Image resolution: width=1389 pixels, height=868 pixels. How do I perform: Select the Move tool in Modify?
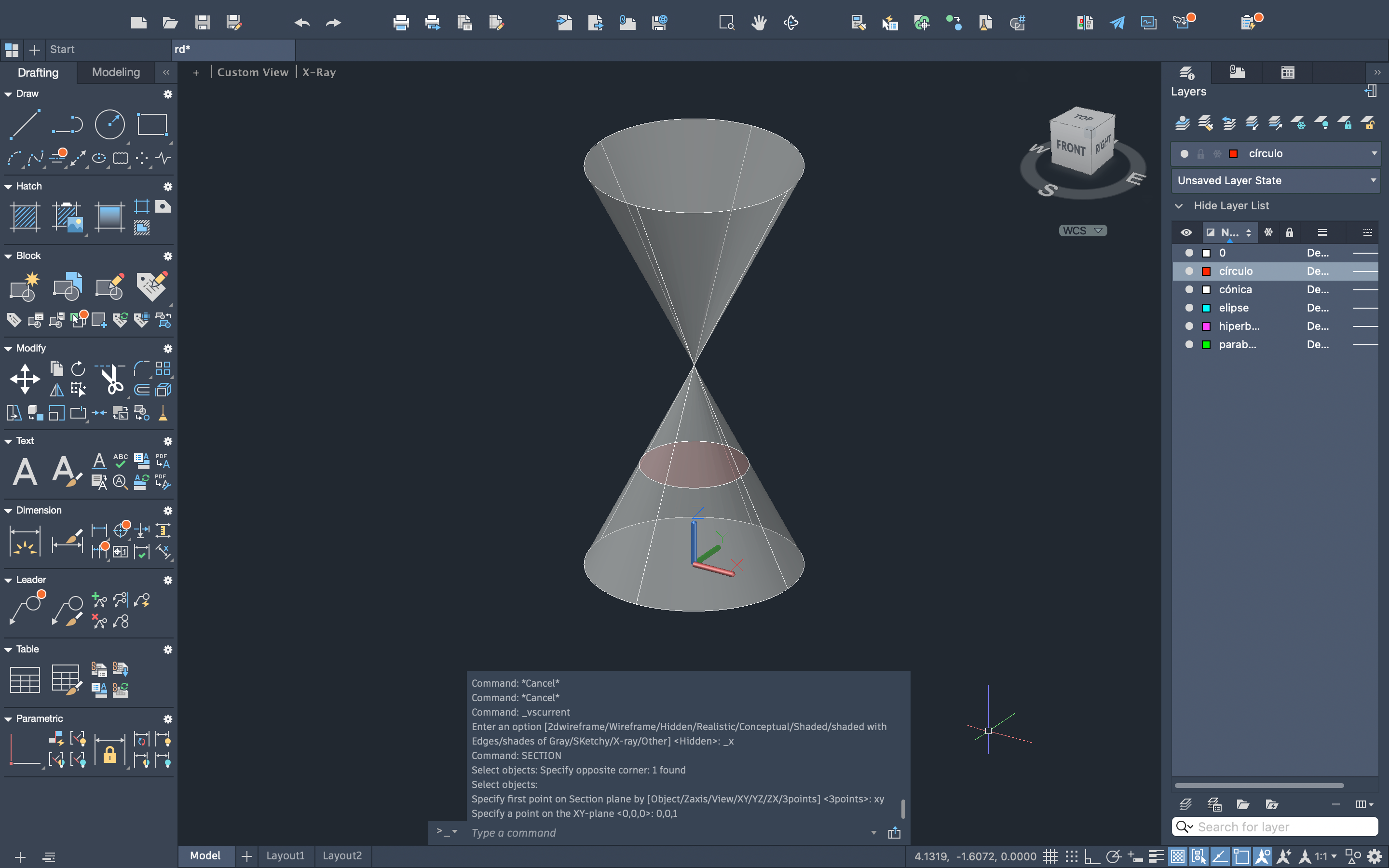tap(25, 379)
